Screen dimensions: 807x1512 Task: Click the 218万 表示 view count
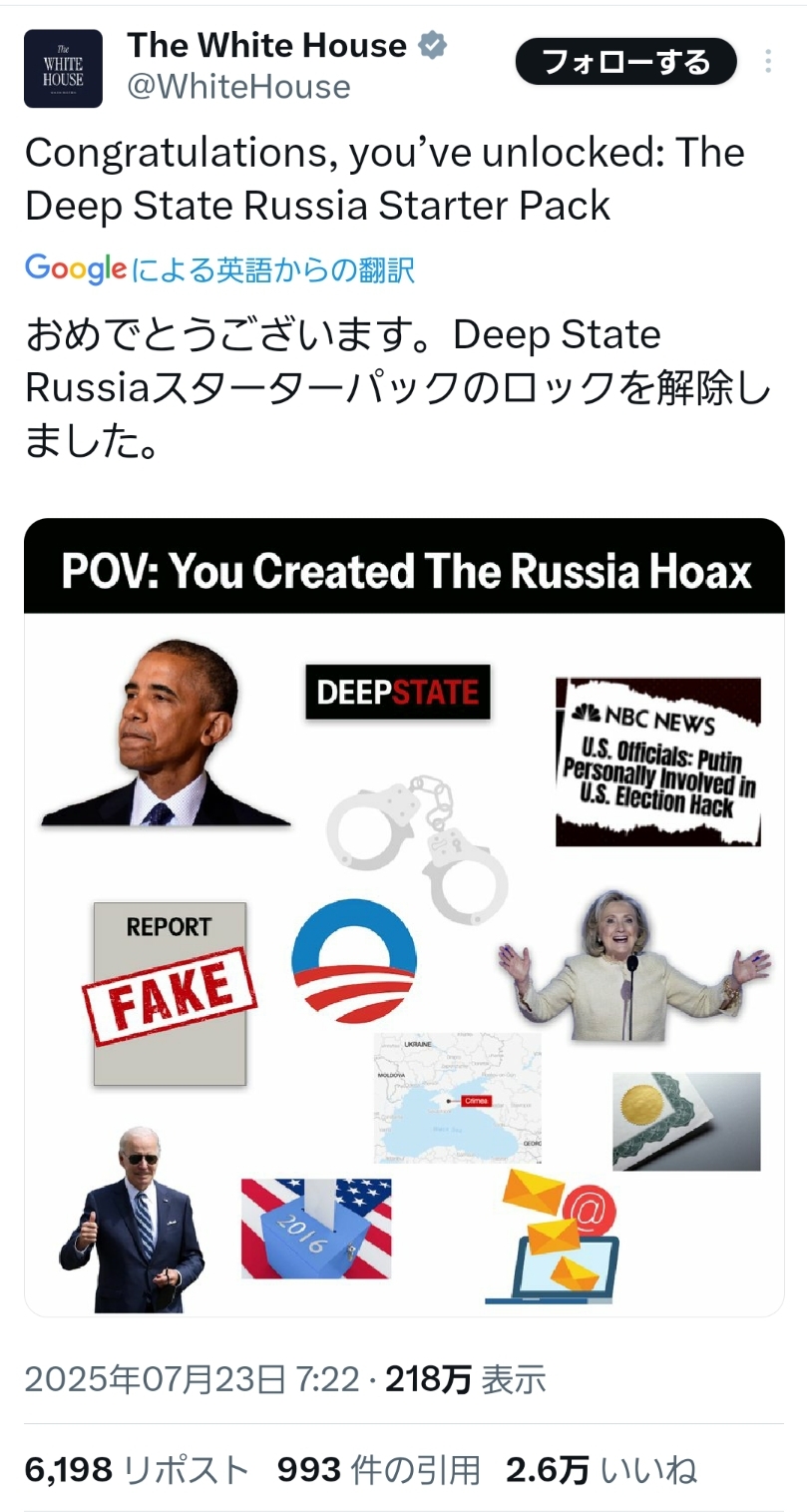(x=466, y=1379)
